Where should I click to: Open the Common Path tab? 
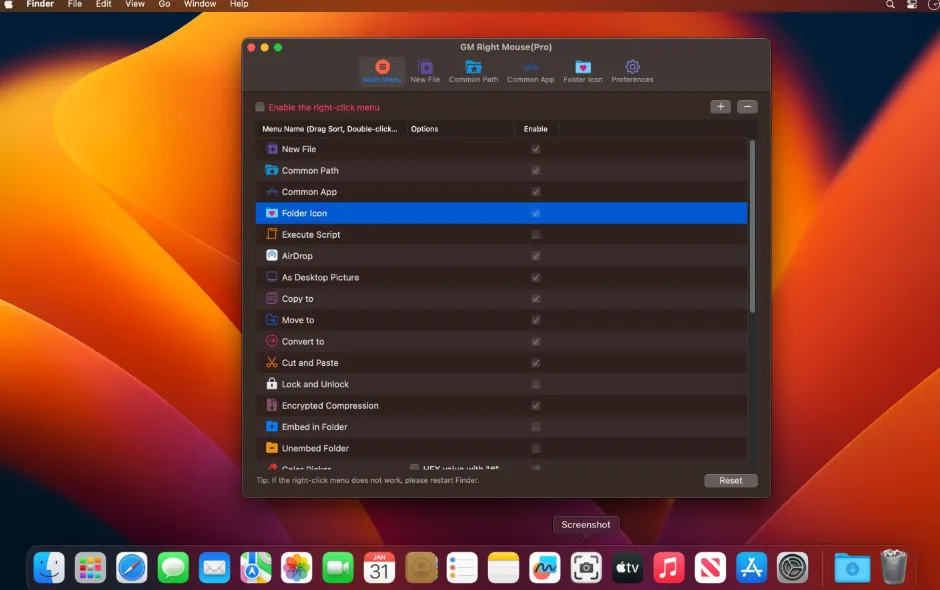473,71
